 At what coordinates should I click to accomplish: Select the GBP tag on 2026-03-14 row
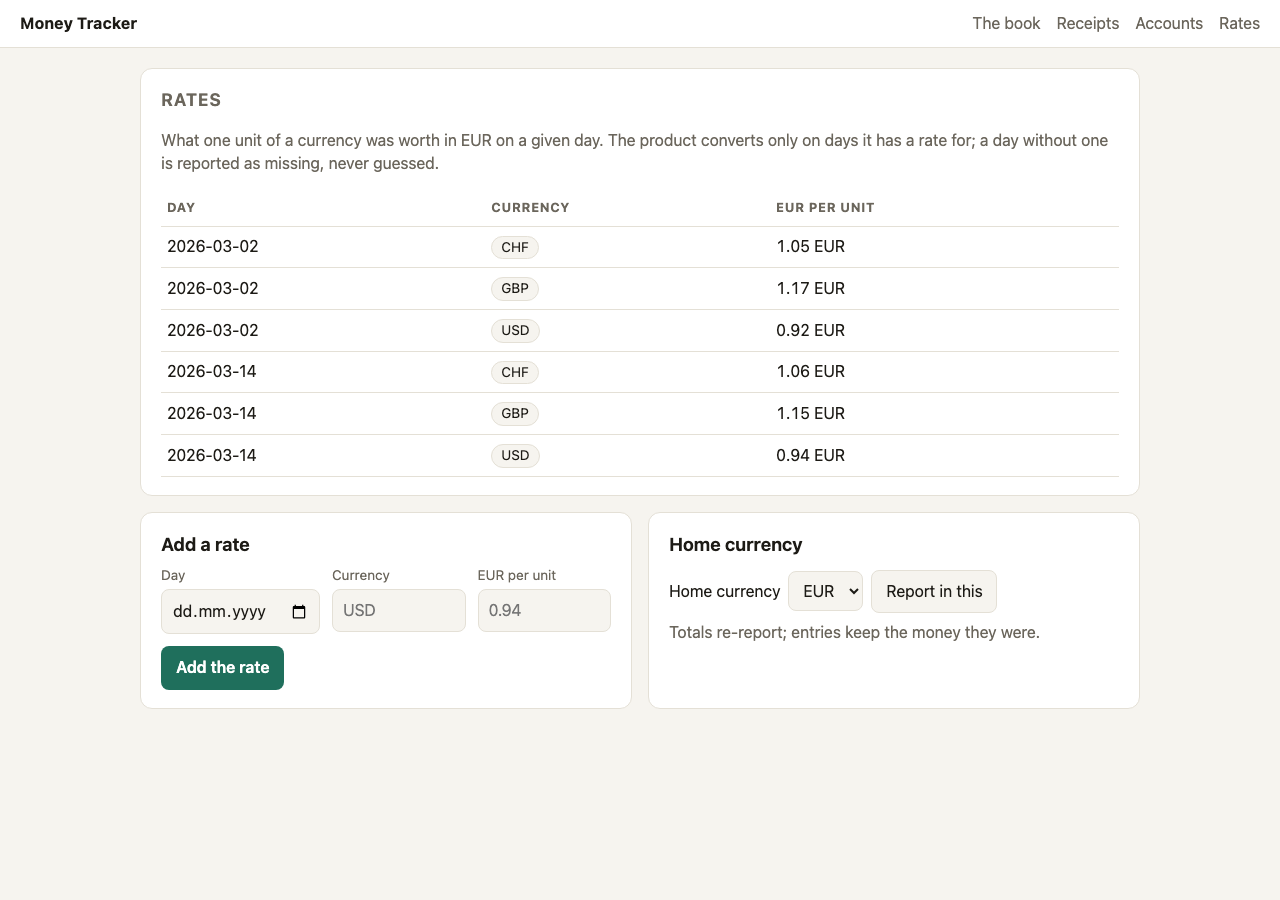coord(515,414)
